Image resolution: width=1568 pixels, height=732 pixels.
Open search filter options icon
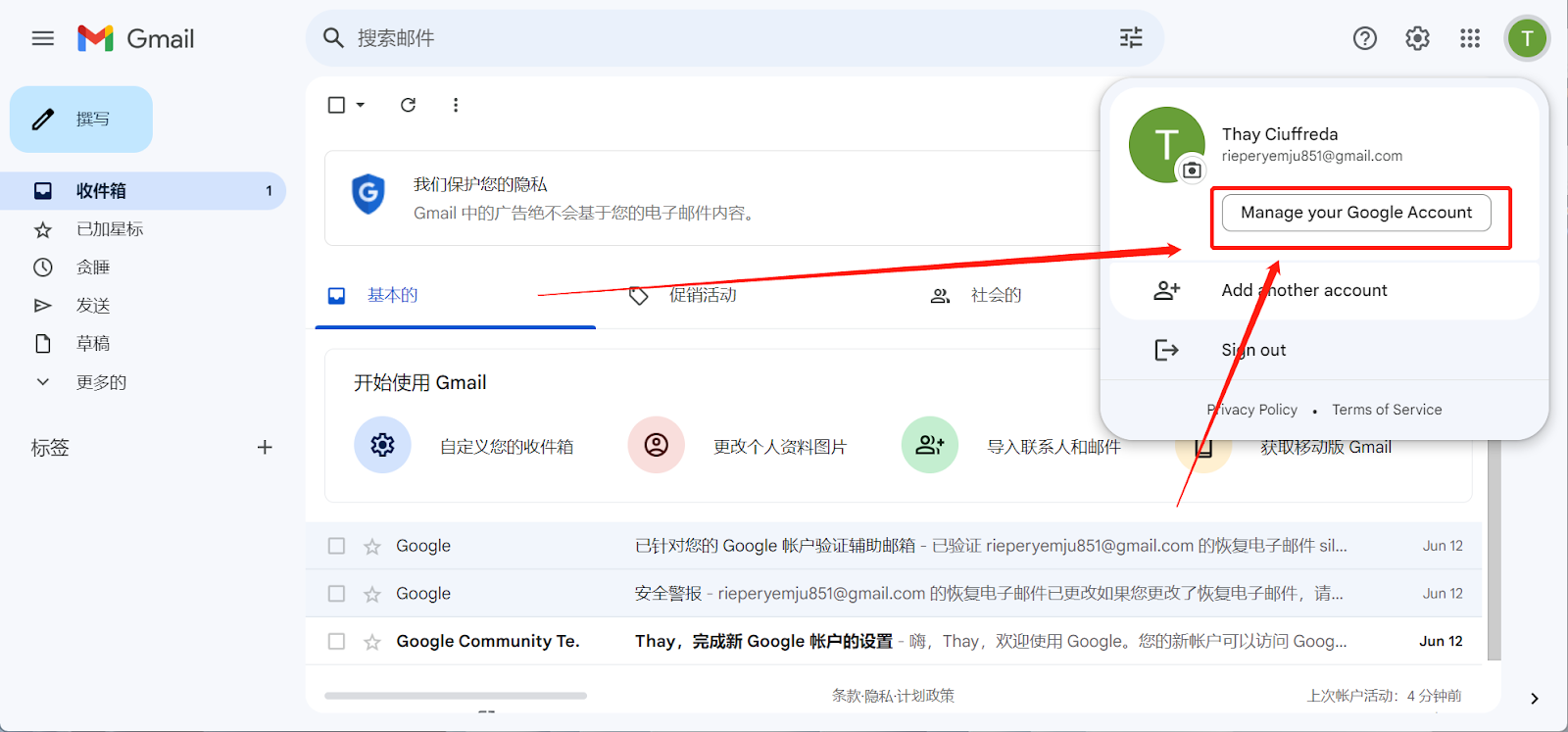click(1131, 38)
